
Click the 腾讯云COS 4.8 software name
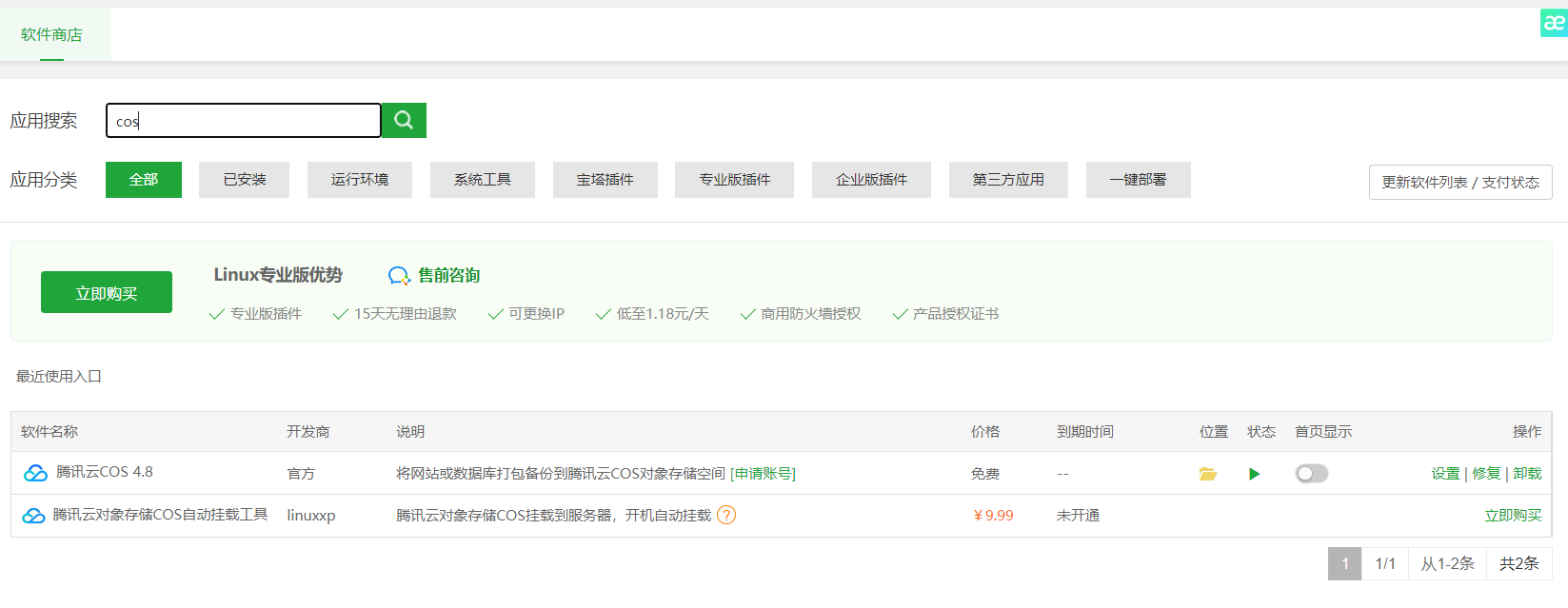tap(105, 472)
